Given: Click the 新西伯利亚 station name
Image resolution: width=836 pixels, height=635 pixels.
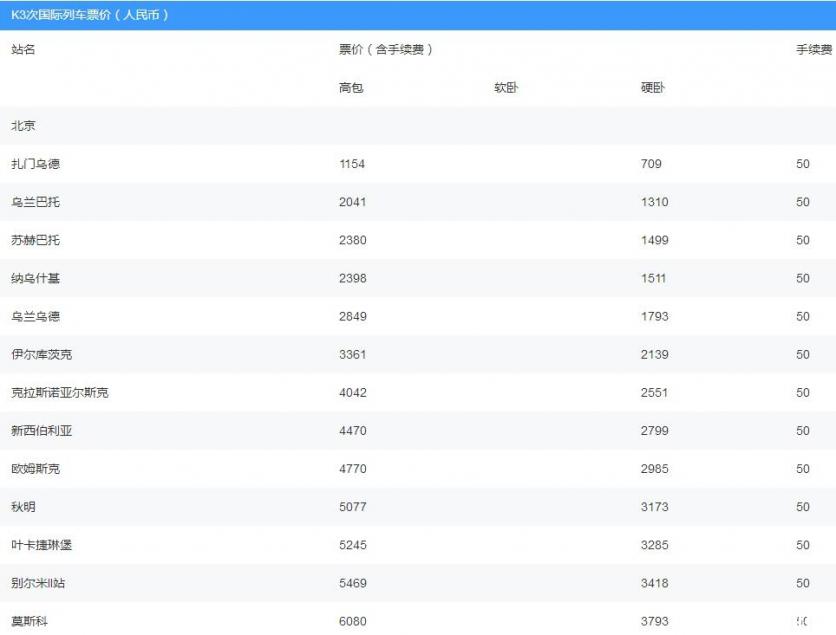Looking at the screenshot, I should pyautogui.click(x=42, y=431).
